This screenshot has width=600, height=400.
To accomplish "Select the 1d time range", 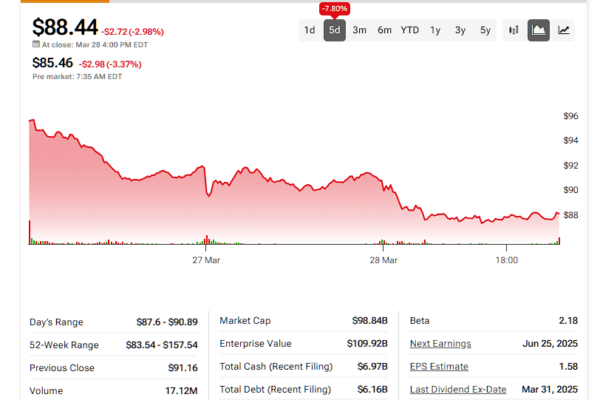I will (309, 30).
